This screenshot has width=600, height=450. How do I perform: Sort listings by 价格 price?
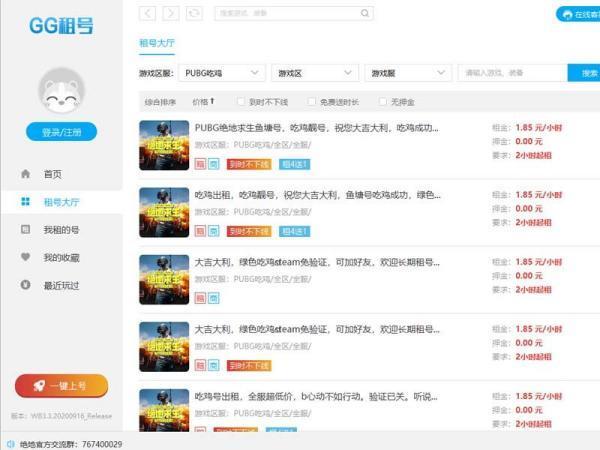point(203,102)
